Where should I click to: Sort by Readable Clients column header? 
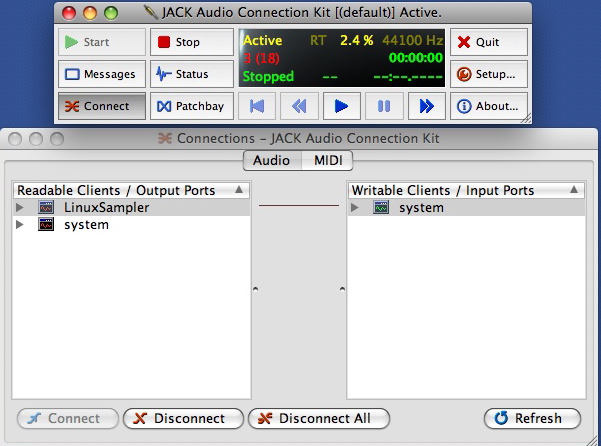[131, 190]
